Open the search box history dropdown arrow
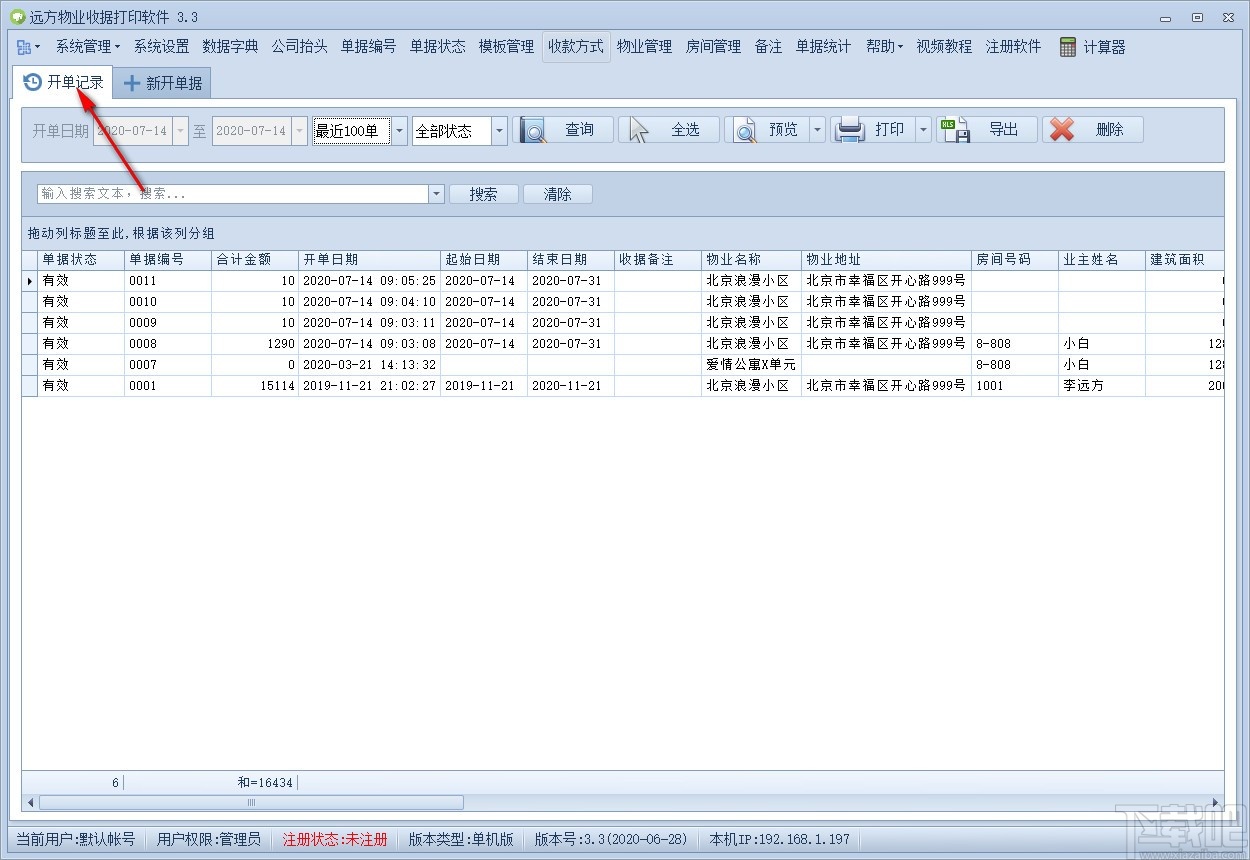Screen dimensions: 1250x860 pos(436,193)
